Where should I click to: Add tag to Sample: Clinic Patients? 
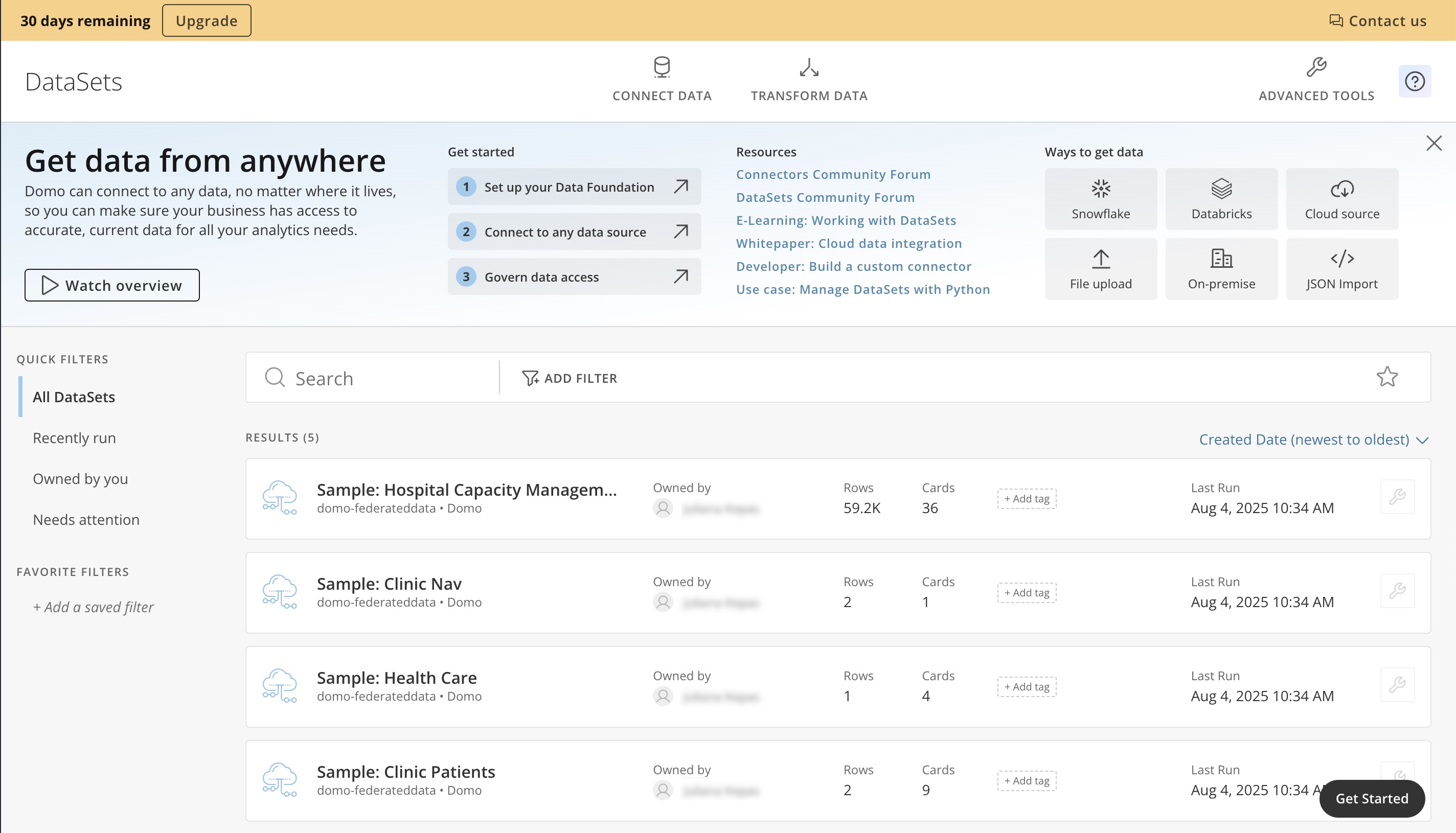(1027, 780)
